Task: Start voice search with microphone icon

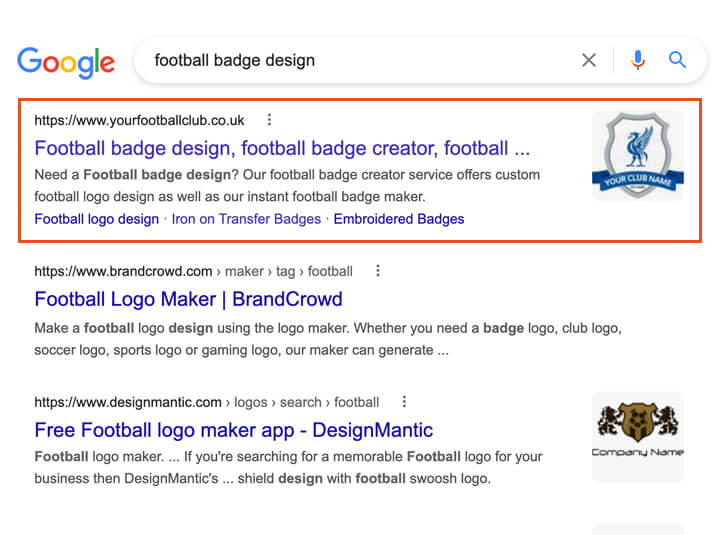Action: 638,60
